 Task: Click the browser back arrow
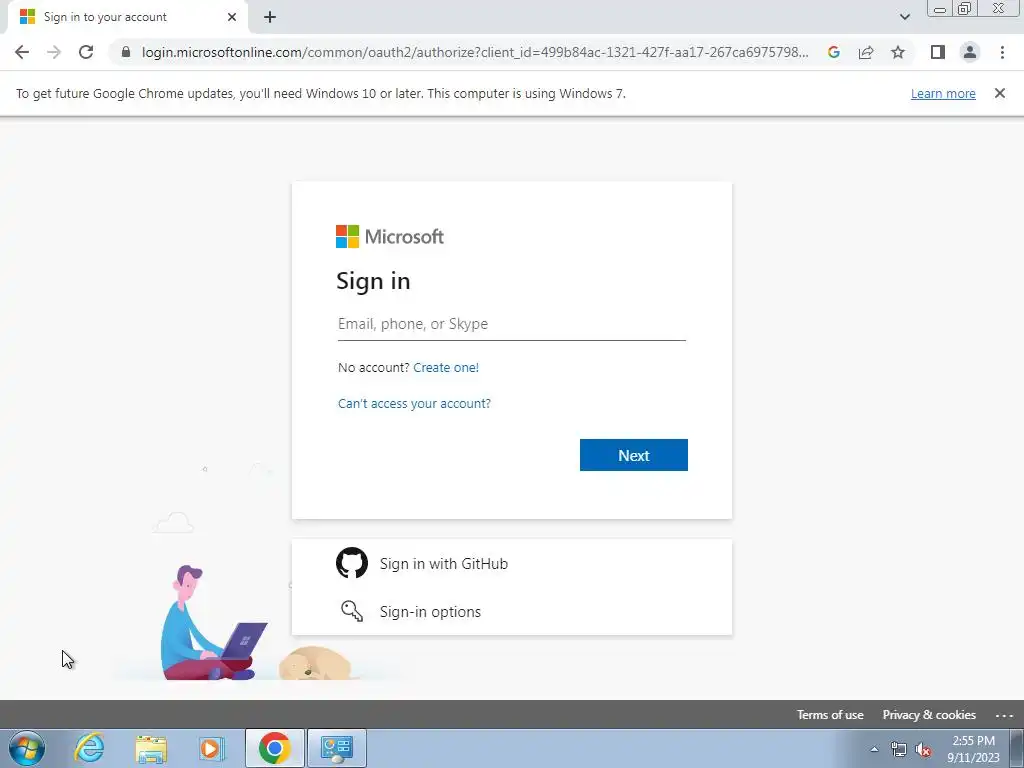(22, 52)
